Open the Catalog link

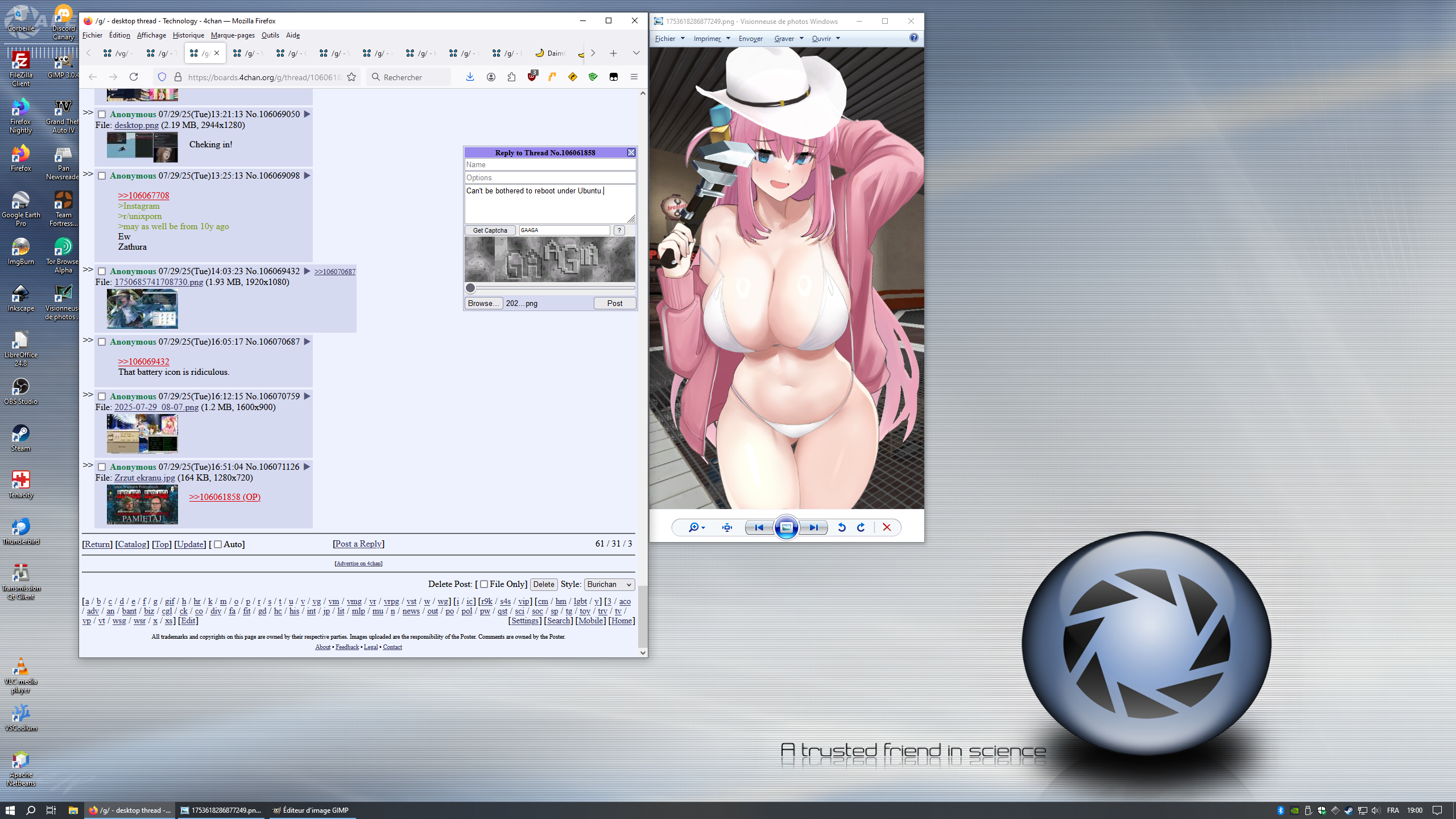tap(132, 544)
